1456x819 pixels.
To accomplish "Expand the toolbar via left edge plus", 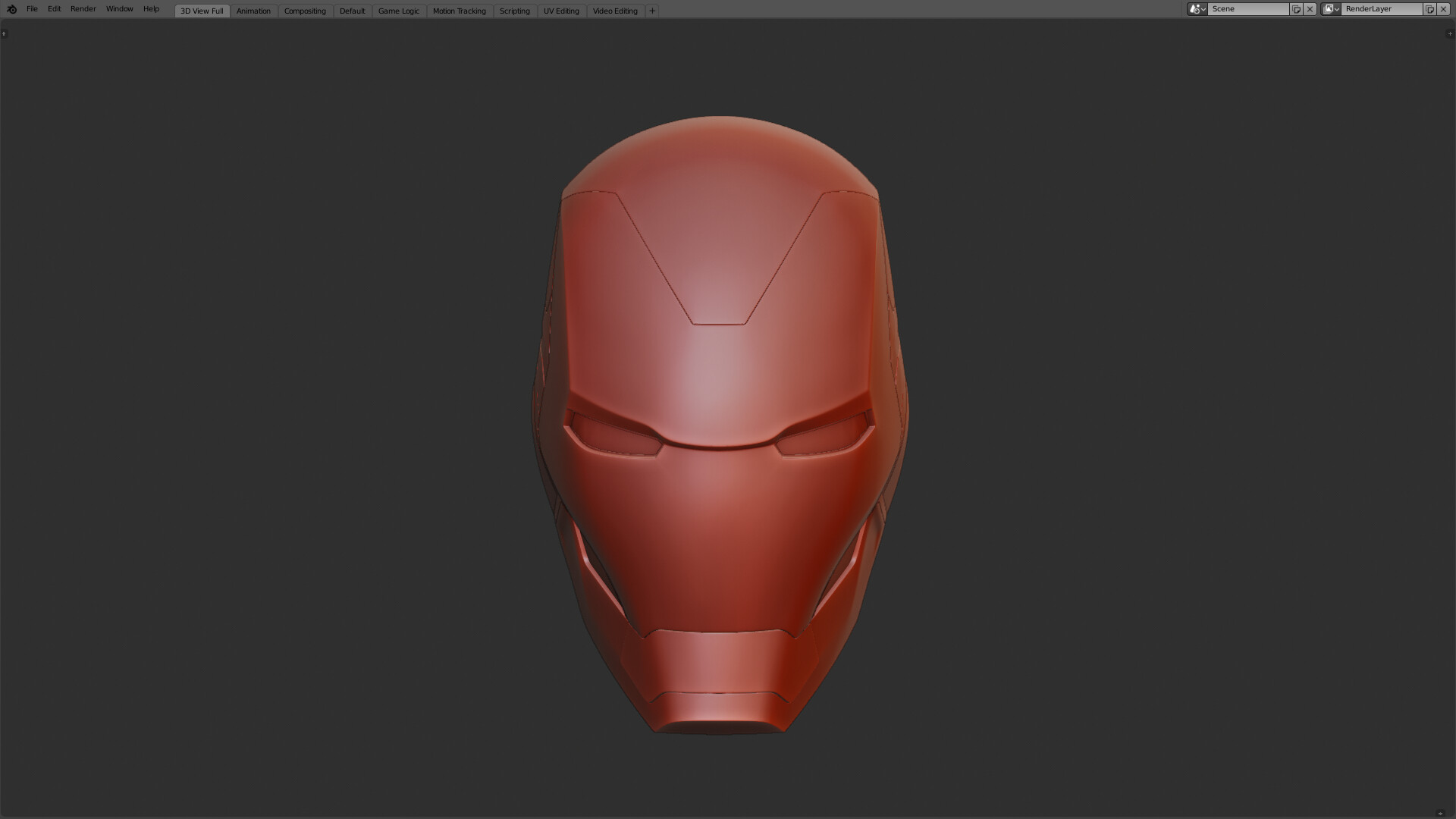I will click(4, 33).
